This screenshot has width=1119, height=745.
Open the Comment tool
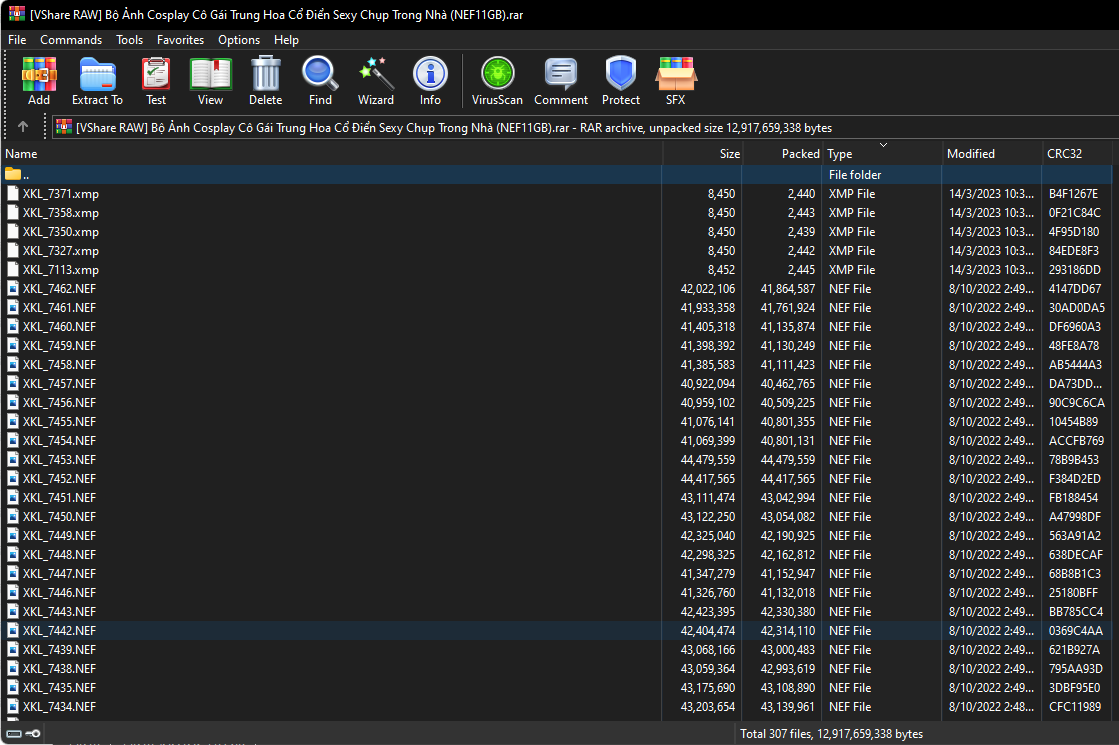point(561,80)
